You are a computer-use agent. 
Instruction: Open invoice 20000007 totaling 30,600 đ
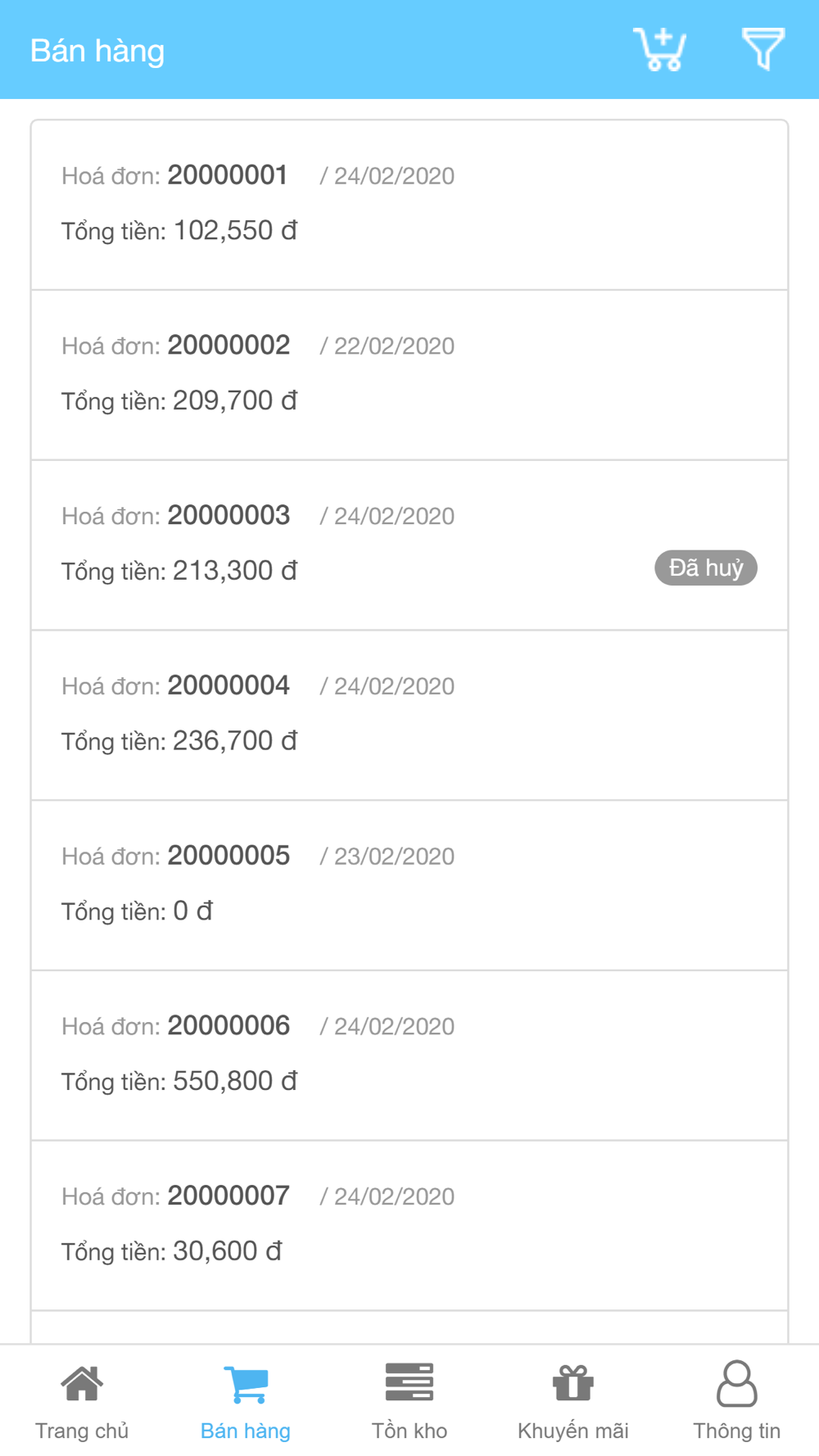point(409,1226)
